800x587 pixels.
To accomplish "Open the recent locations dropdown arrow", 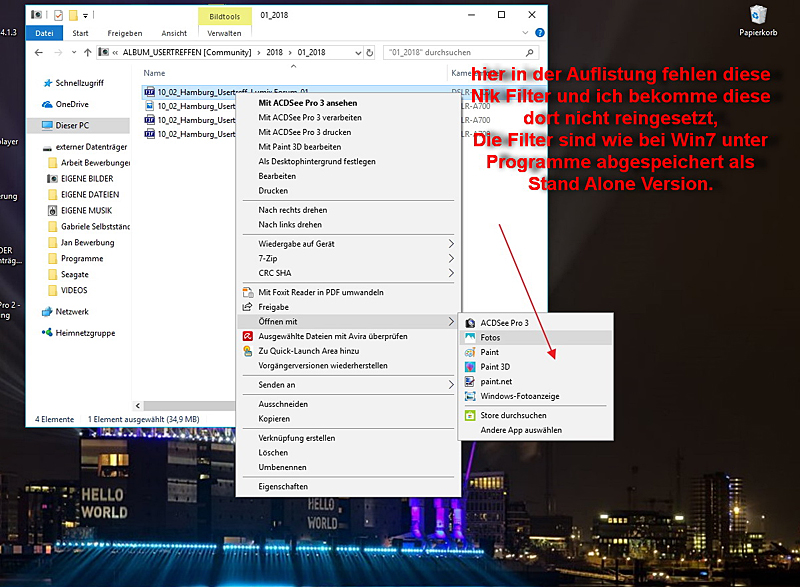I will tap(74, 53).
